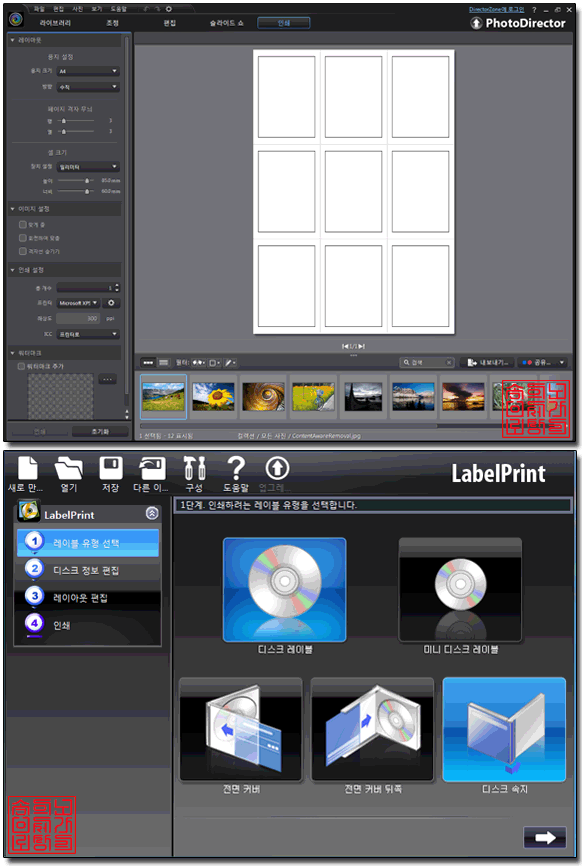Screen dimensions: 582x866
Task: Save the label using the 저장 disk icon
Action: pyautogui.click(x=110, y=468)
